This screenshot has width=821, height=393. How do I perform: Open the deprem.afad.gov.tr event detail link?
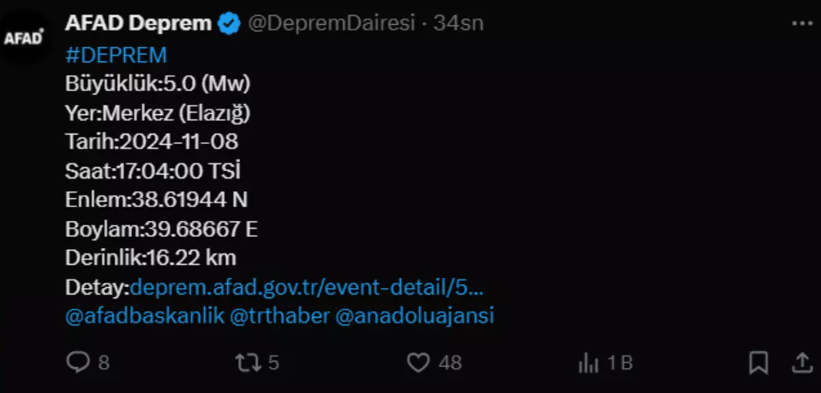pos(307,288)
